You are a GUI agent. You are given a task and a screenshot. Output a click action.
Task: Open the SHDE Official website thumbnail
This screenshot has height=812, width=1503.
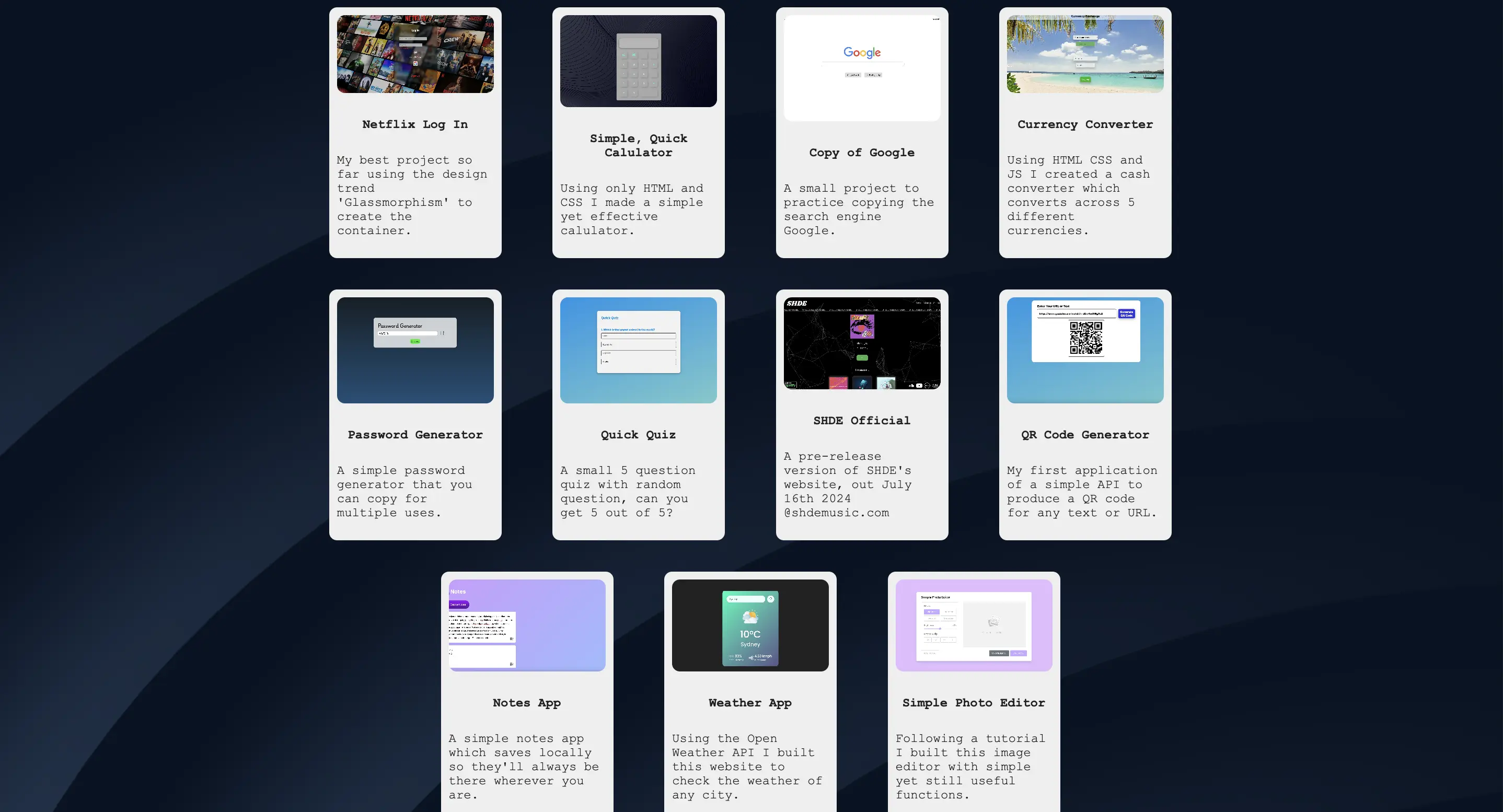click(x=862, y=343)
